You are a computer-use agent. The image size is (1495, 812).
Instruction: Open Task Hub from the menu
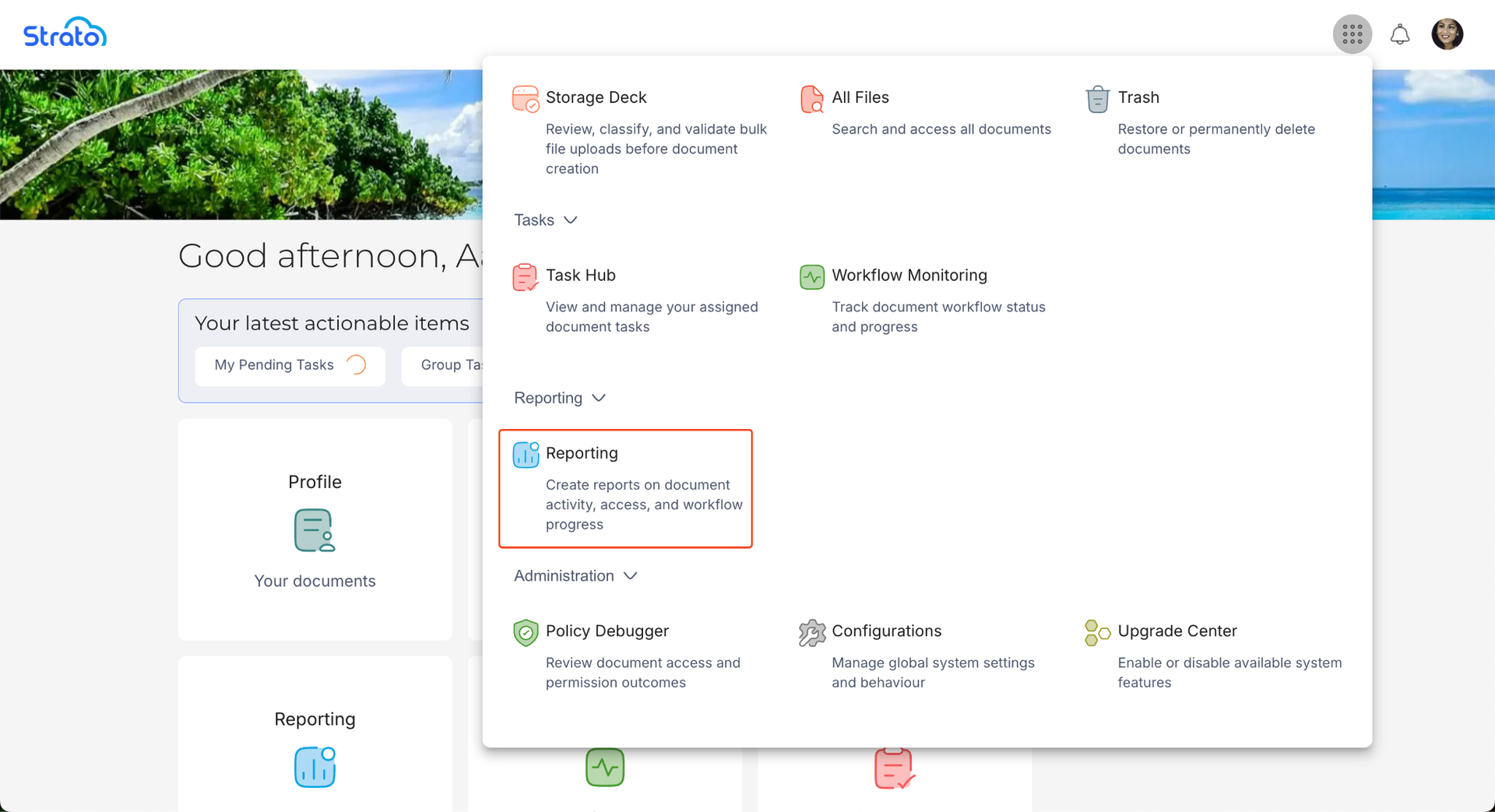580,276
